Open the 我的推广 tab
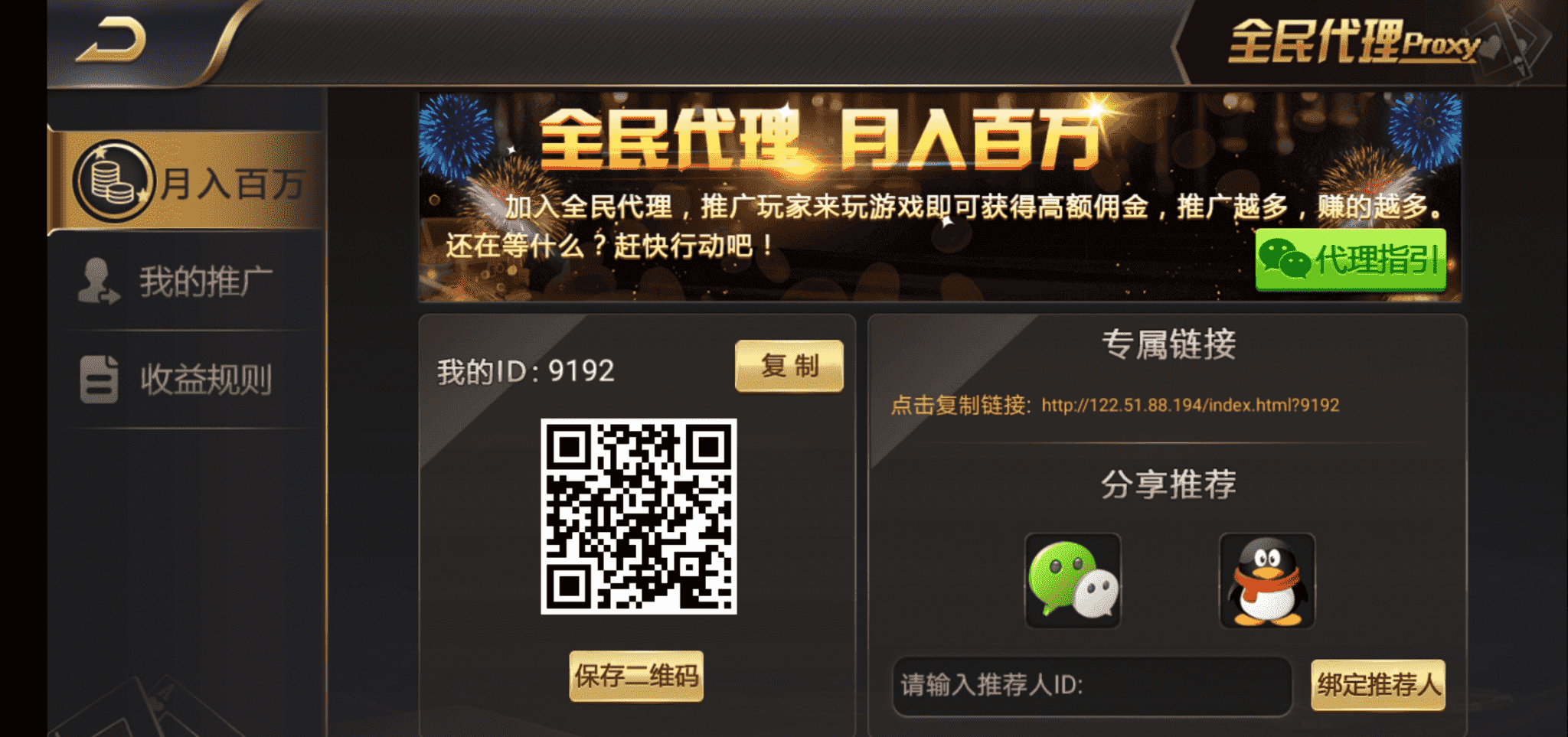 pyautogui.click(x=187, y=282)
